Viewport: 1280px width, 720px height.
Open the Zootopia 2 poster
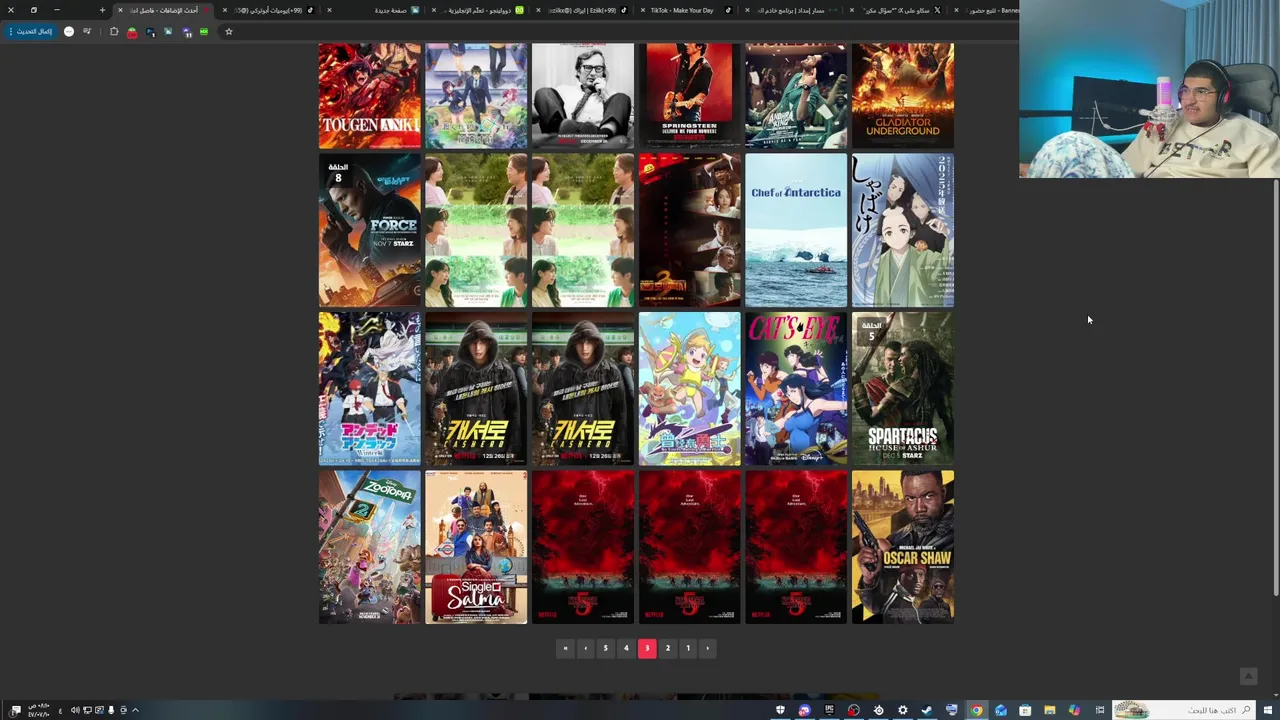tap(369, 547)
